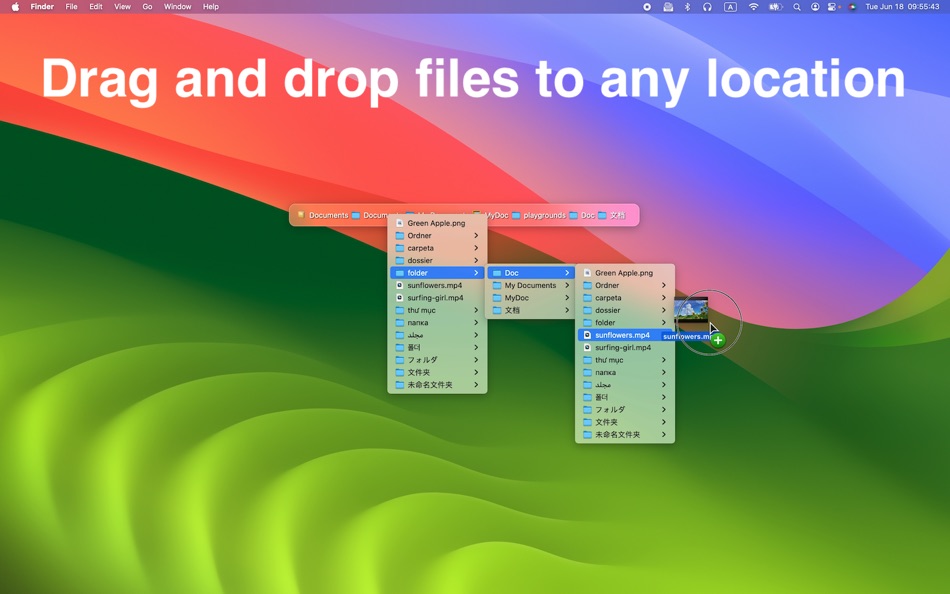Click playgrounds in the path bar

click(544, 215)
